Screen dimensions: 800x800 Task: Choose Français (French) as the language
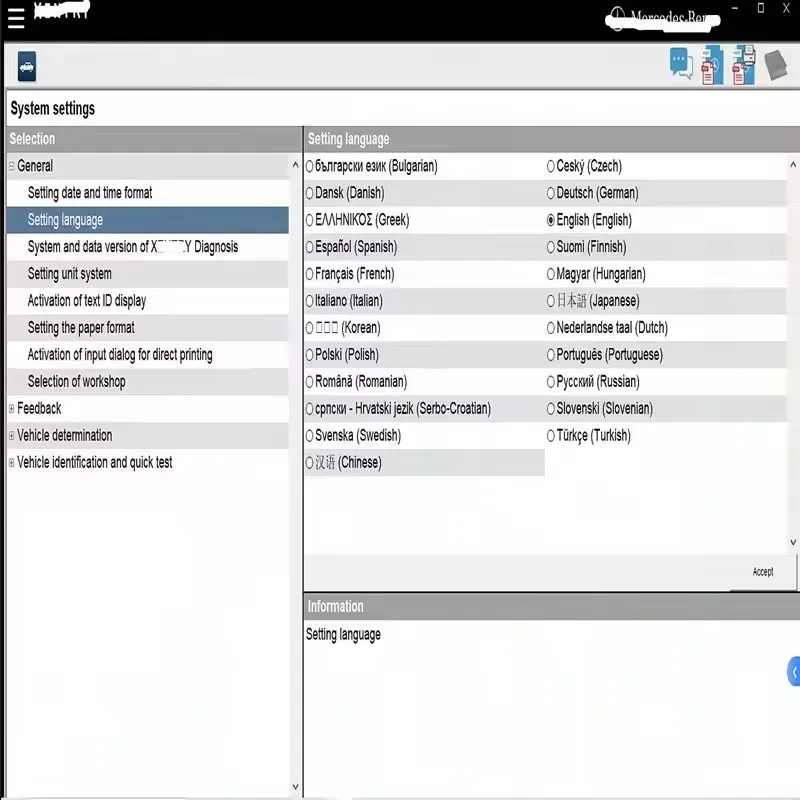(311, 273)
